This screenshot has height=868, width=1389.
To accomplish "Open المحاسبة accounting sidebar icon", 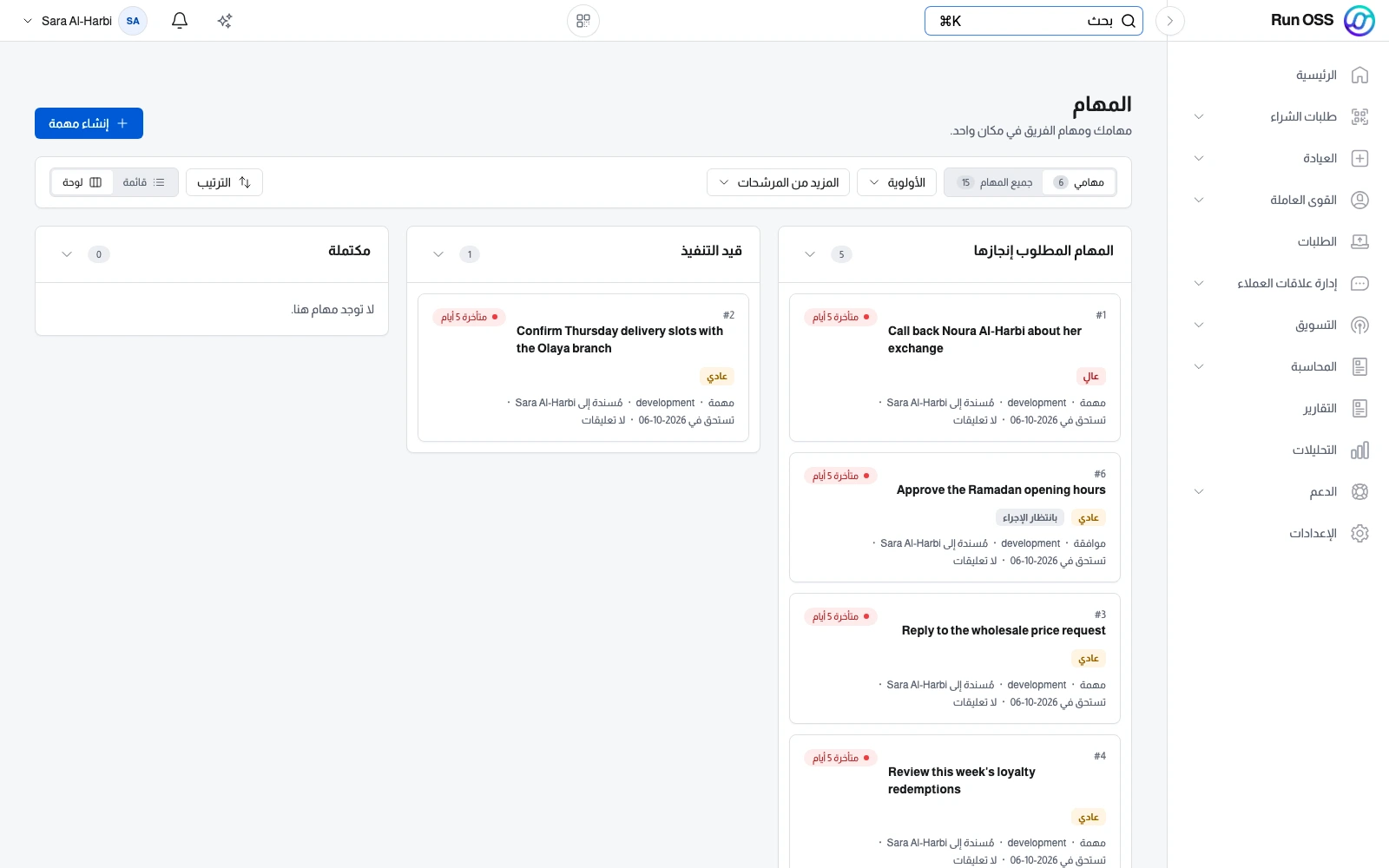I will 1359,367.
